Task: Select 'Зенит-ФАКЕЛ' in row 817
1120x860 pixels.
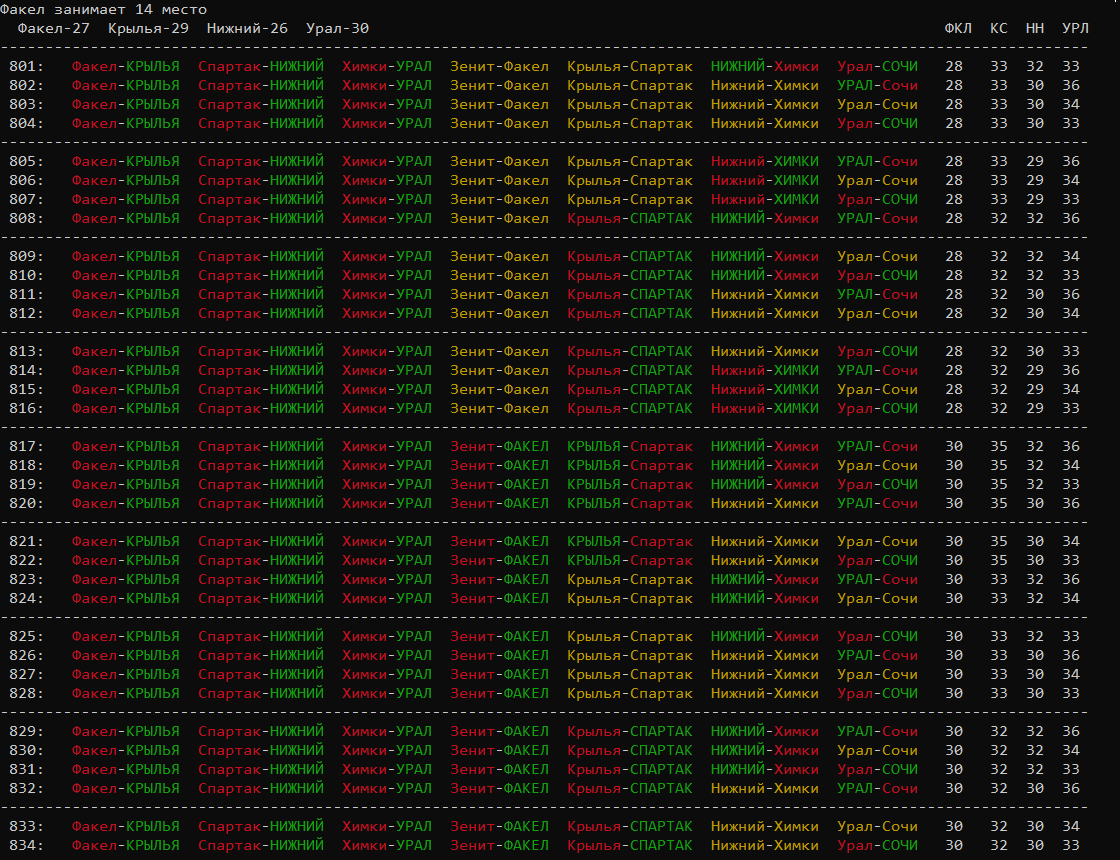Action: coord(499,446)
